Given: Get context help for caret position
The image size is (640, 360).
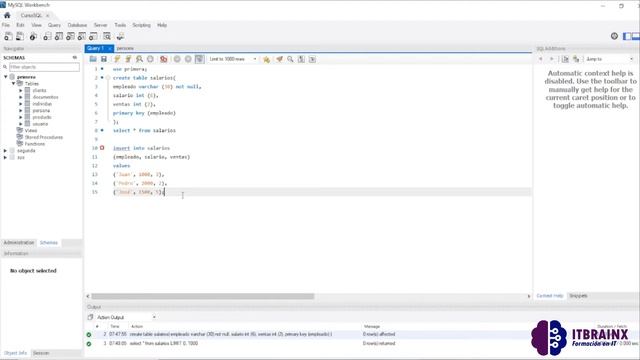Looking at the screenshot, I should click(x=565, y=59).
